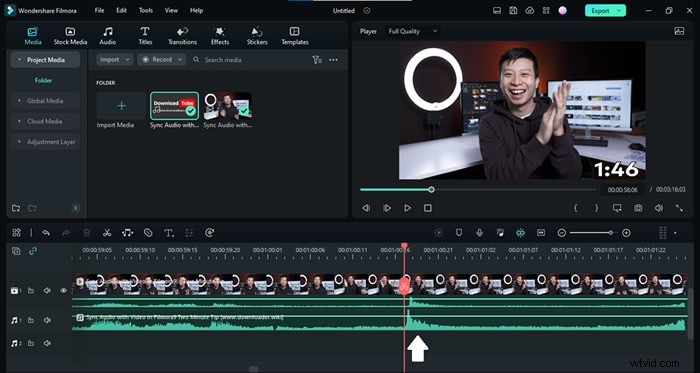Set mark out point in player
700x373 pixels.
(x=596, y=208)
